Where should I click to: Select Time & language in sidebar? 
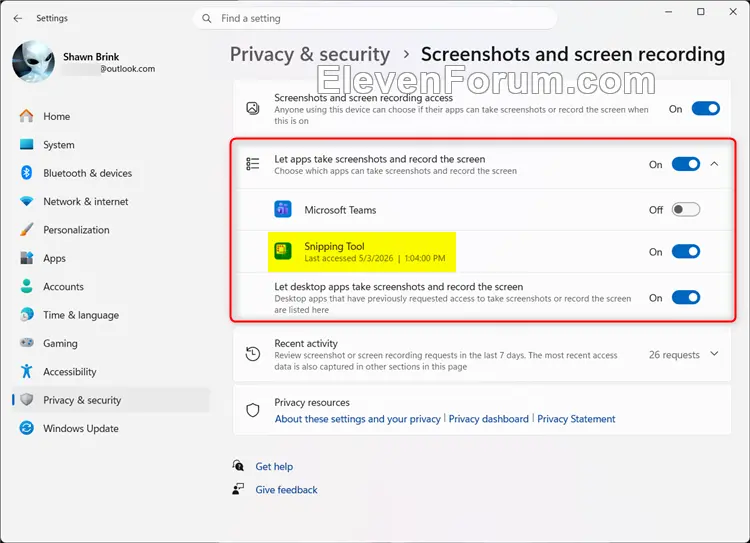pyautogui.click(x=111, y=315)
